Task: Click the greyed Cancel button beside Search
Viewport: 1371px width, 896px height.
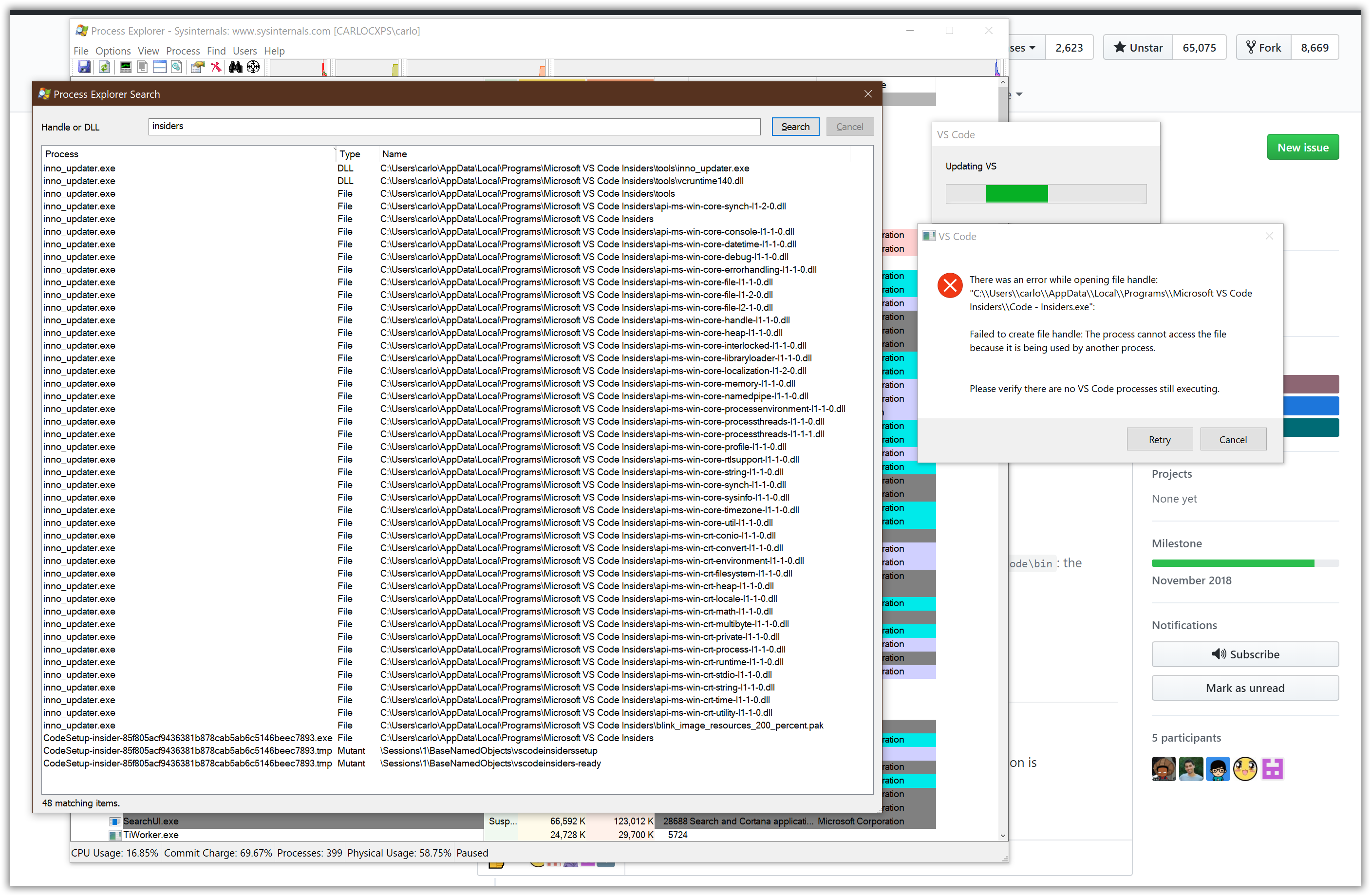Action: pos(850,127)
